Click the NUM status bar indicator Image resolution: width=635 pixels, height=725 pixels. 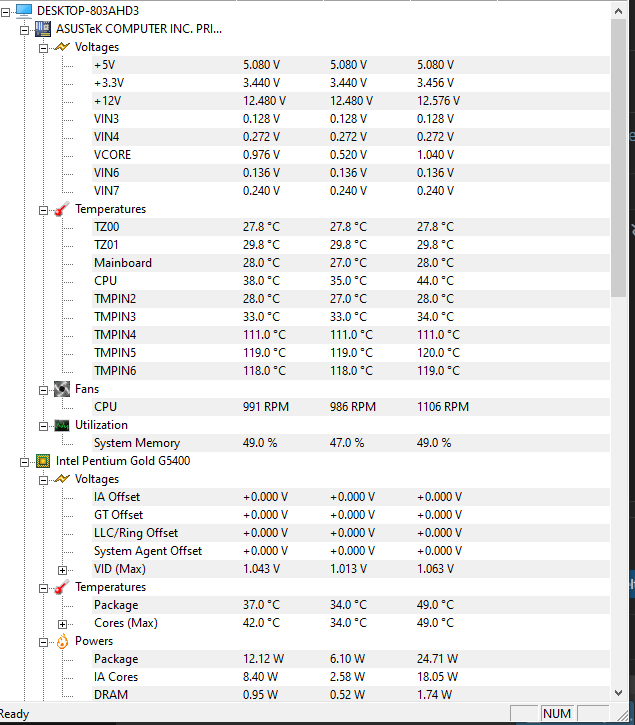point(557,713)
